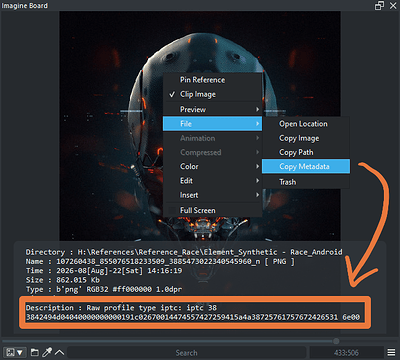Click the 'Size : 862.015 Kb' text
The width and height of the screenshot is (400, 360).
click(63, 280)
